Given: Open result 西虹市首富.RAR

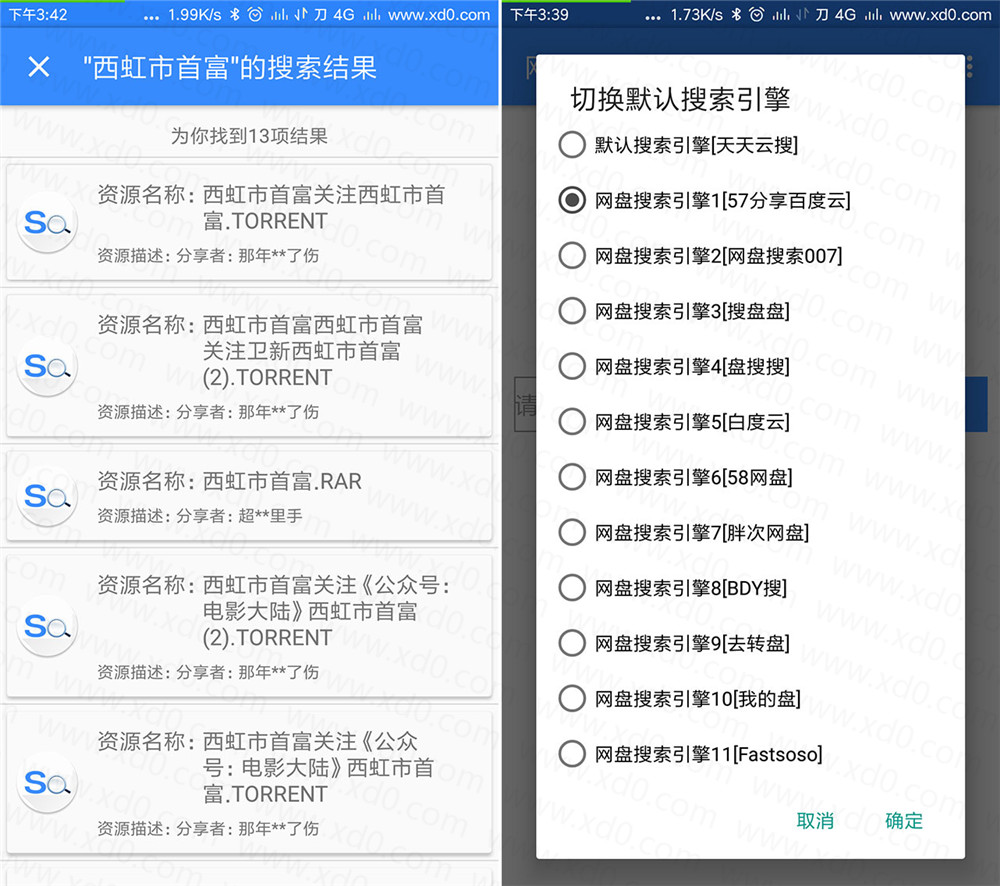Looking at the screenshot, I should click(249, 497).
